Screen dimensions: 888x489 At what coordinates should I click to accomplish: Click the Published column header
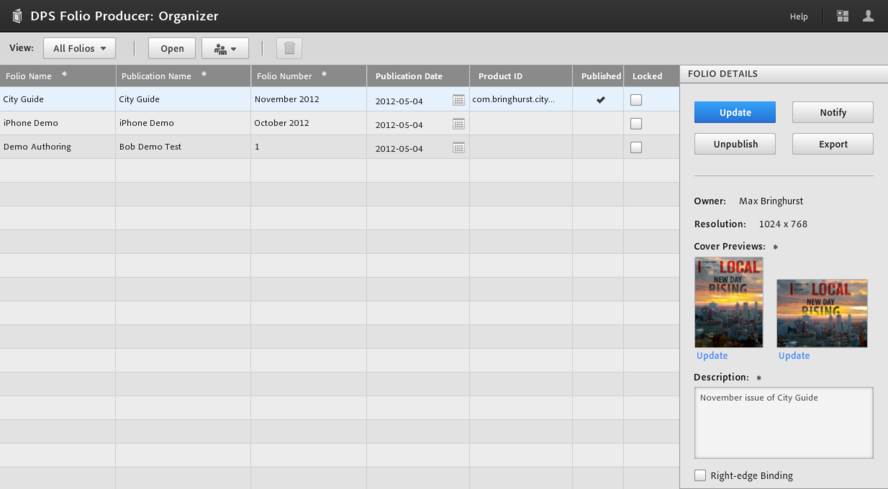click(x=598, y=76)
